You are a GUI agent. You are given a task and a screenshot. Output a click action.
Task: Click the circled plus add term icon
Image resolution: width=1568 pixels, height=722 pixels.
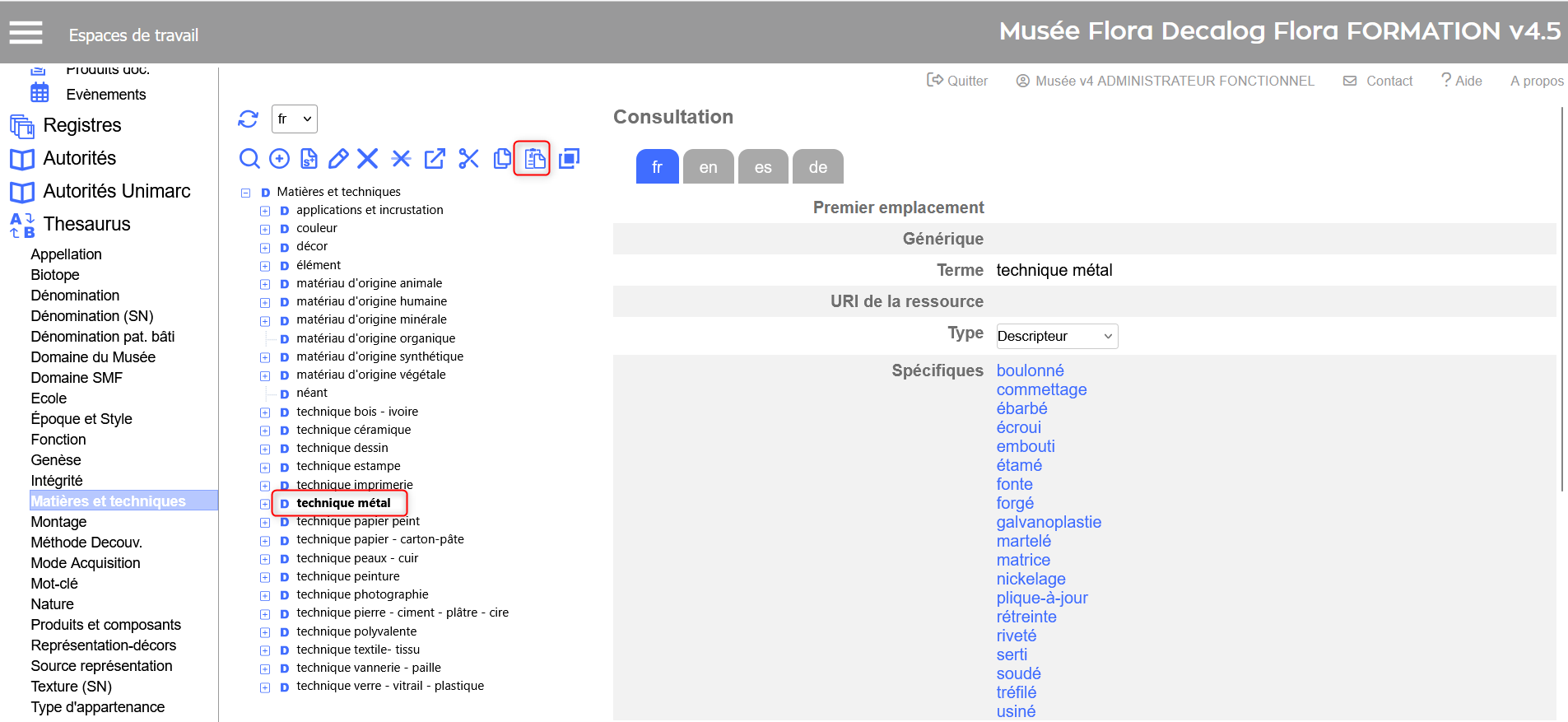(280, 158)
